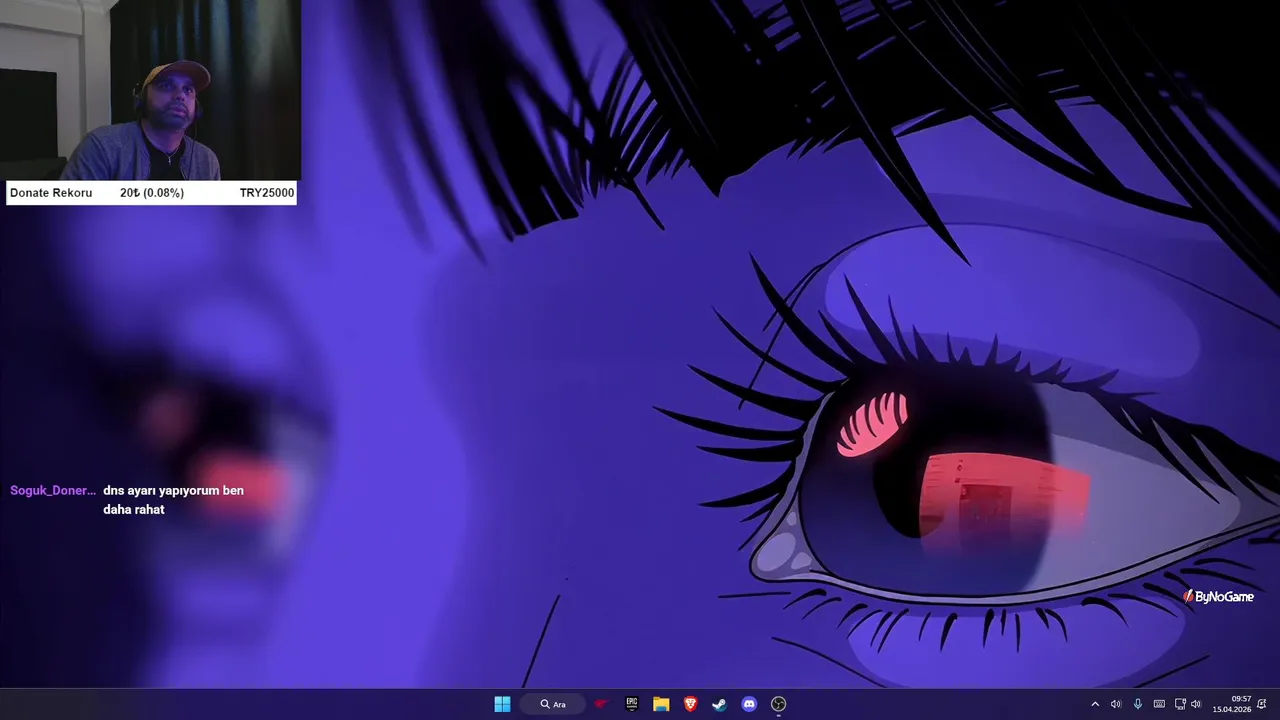Open the Windows Start menu
1280x720 pixels.
coord(502,704)
